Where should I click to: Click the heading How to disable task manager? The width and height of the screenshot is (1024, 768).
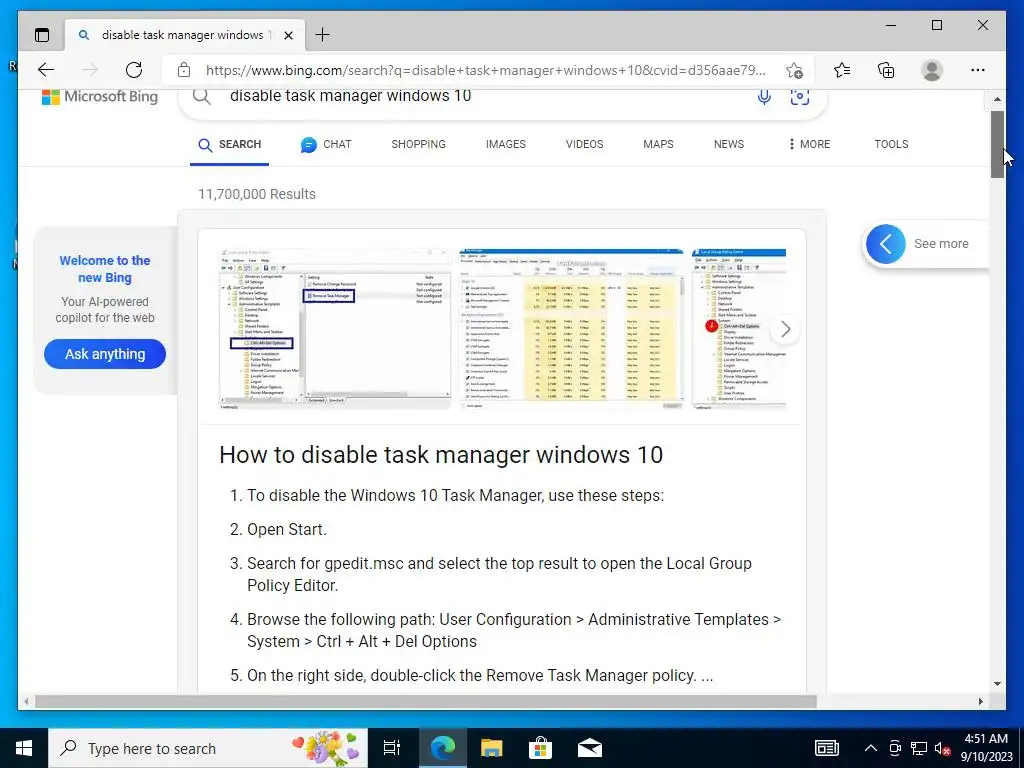441,455
